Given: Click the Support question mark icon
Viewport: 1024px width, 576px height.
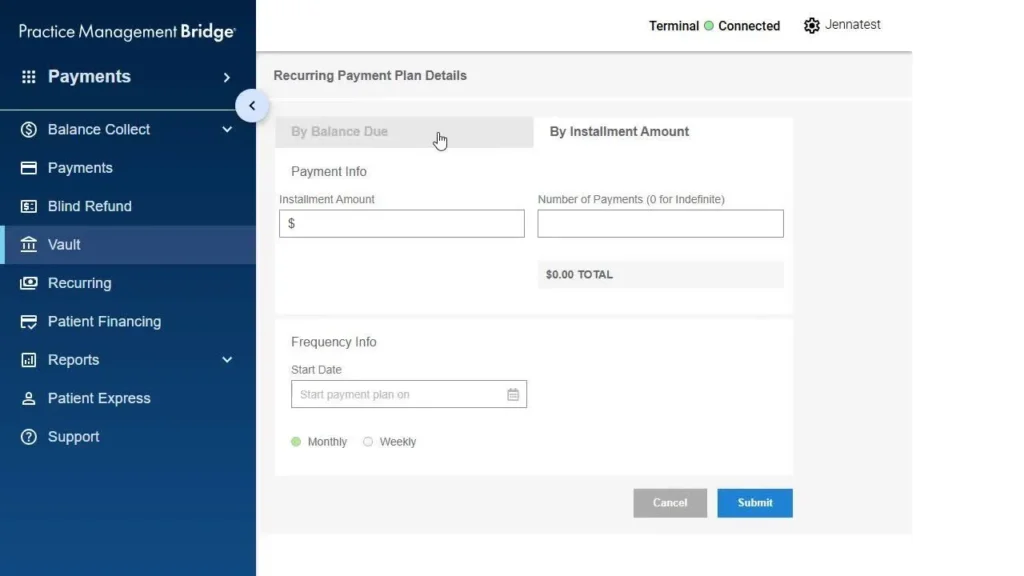Looking at the screenshot, I should 29,437.
